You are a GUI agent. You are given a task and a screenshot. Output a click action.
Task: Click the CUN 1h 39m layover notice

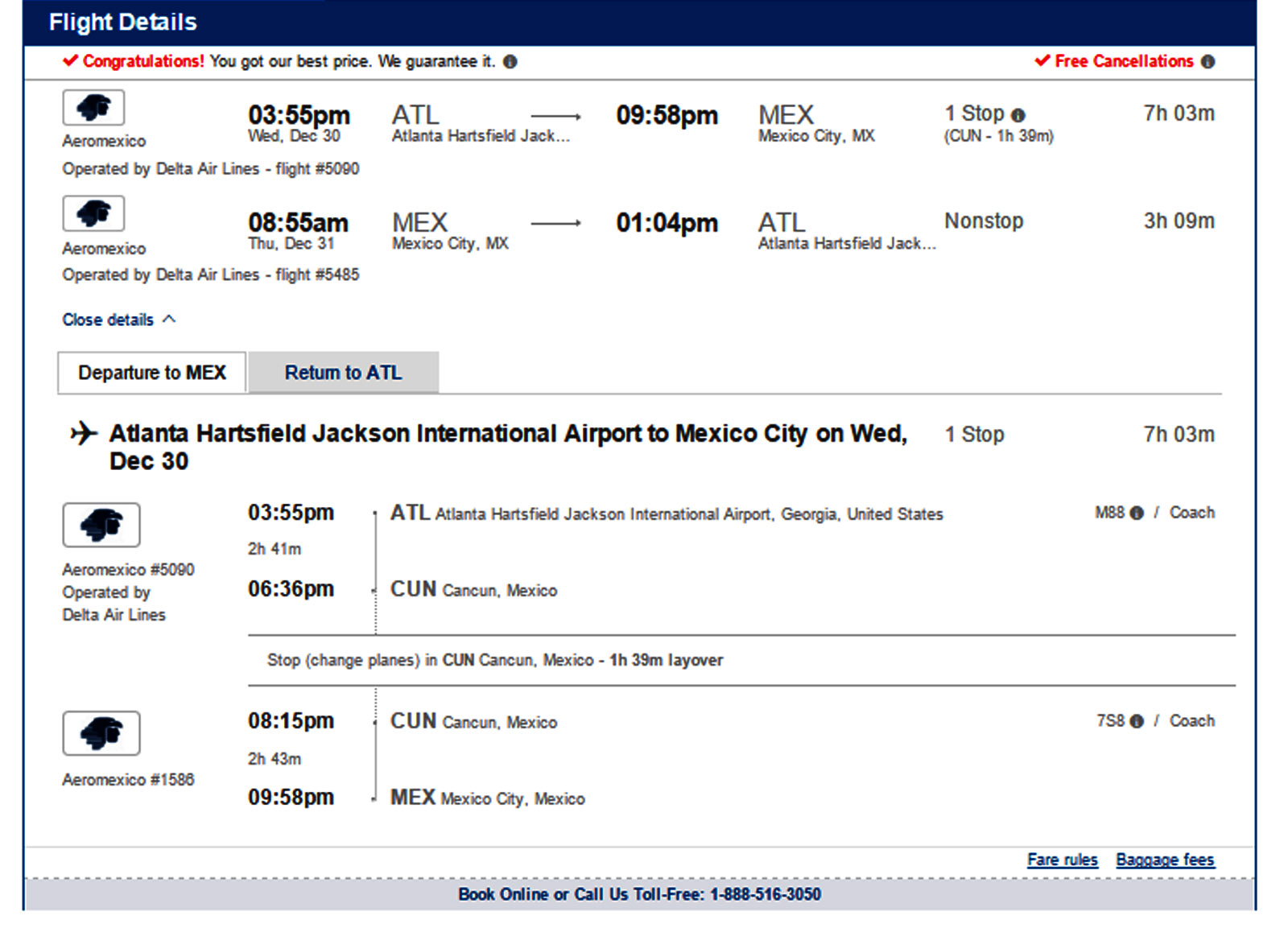tap(495, 660)
